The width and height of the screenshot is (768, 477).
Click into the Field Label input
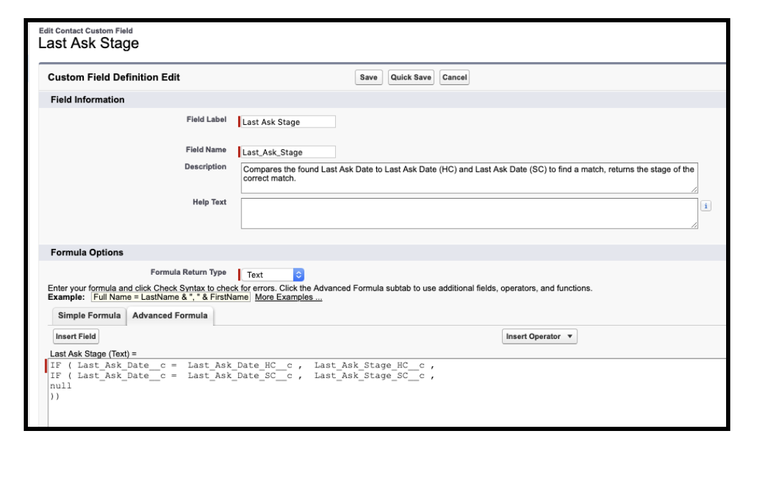click(287, 122)
